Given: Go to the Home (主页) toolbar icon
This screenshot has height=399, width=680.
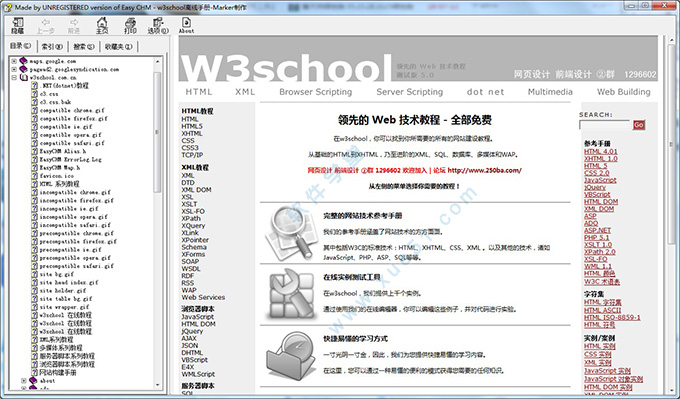Looking at the screenshot, I should click(102, 25).
